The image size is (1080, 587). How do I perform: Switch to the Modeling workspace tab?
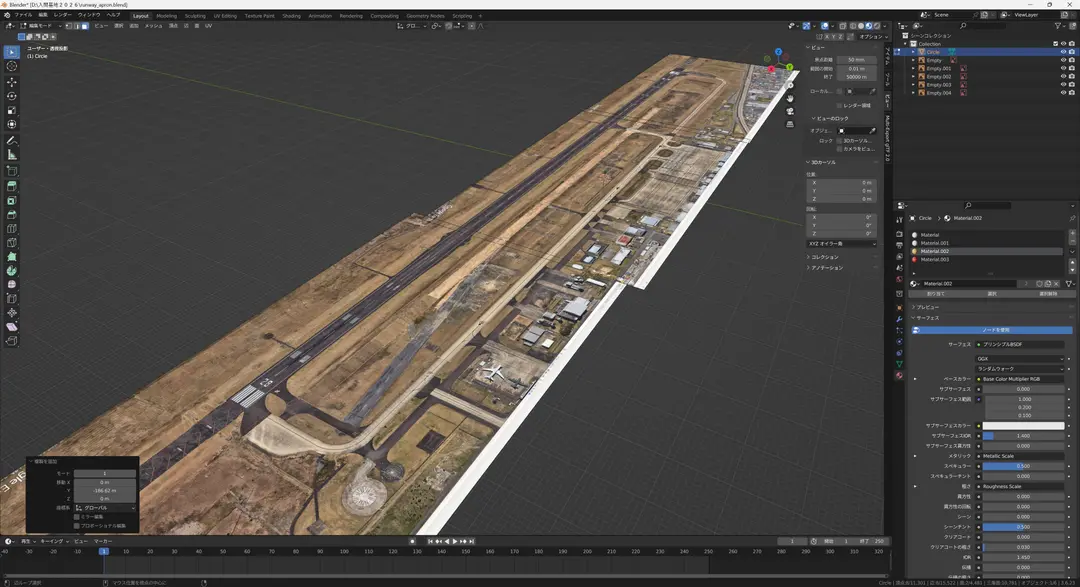pyautogui.click(x=166, y=16)
